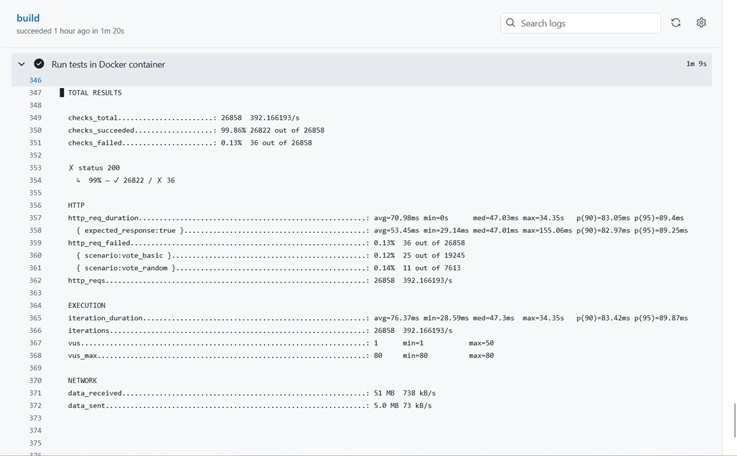Screen dimensions: 737x456
Task: Click the re-run/refresh logs icon
Action: pos(676,23)
